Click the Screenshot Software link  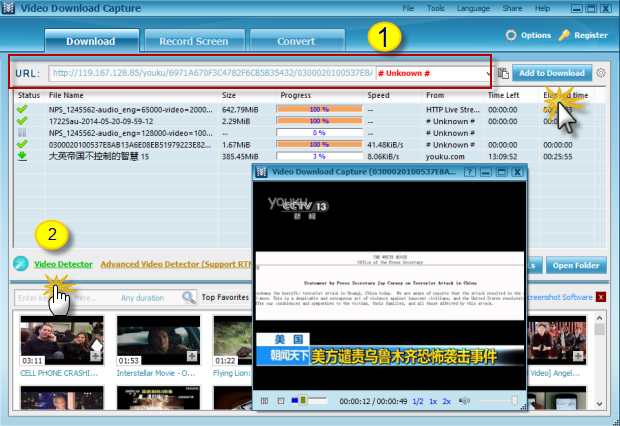[560, 297]
